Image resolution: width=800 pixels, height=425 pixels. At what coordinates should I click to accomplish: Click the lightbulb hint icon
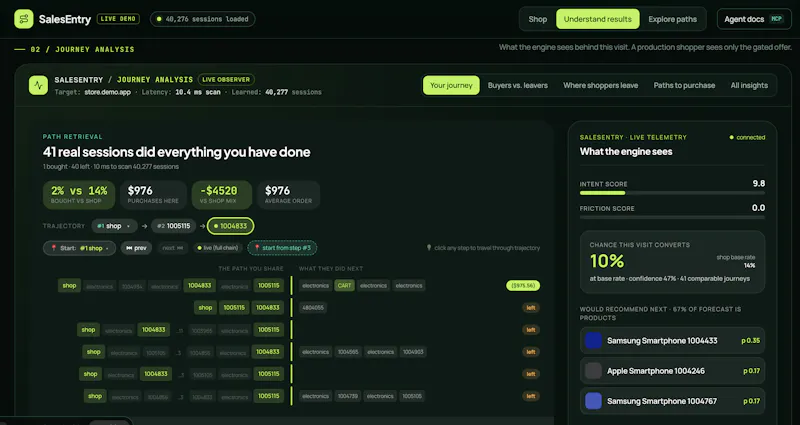point(429,248)
